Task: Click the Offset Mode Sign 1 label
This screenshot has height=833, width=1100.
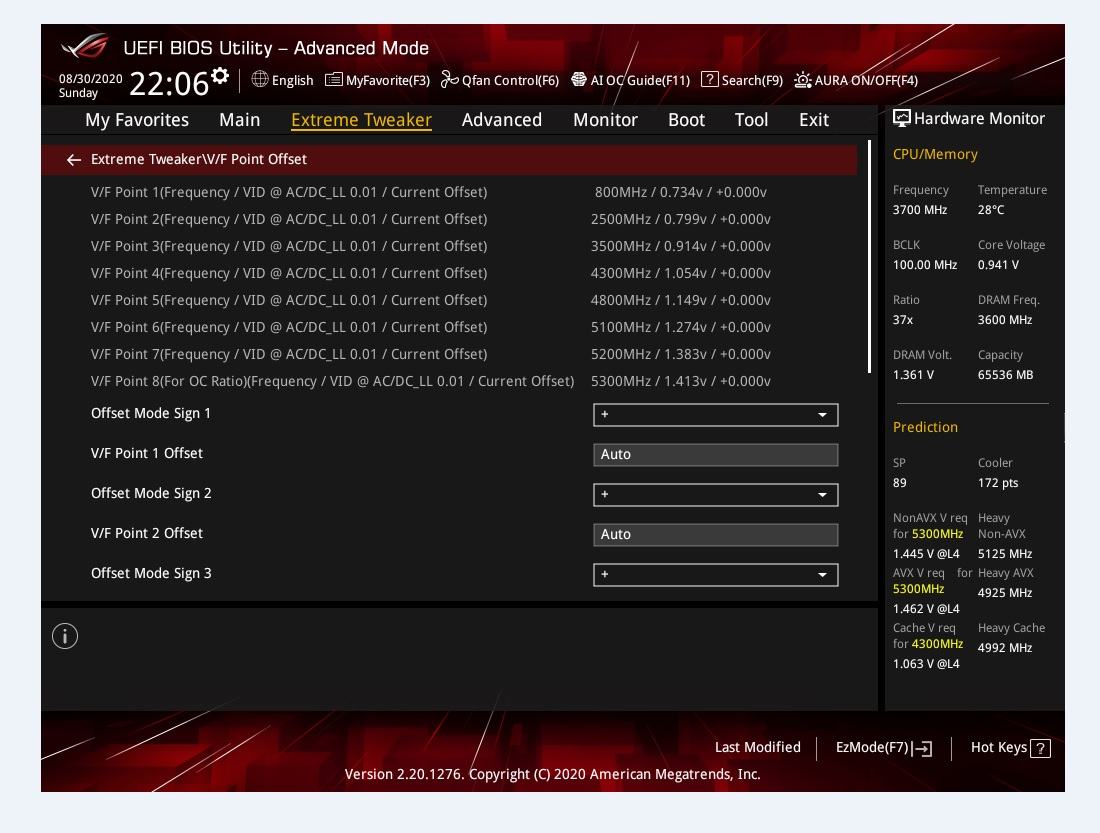Action: 151,414
